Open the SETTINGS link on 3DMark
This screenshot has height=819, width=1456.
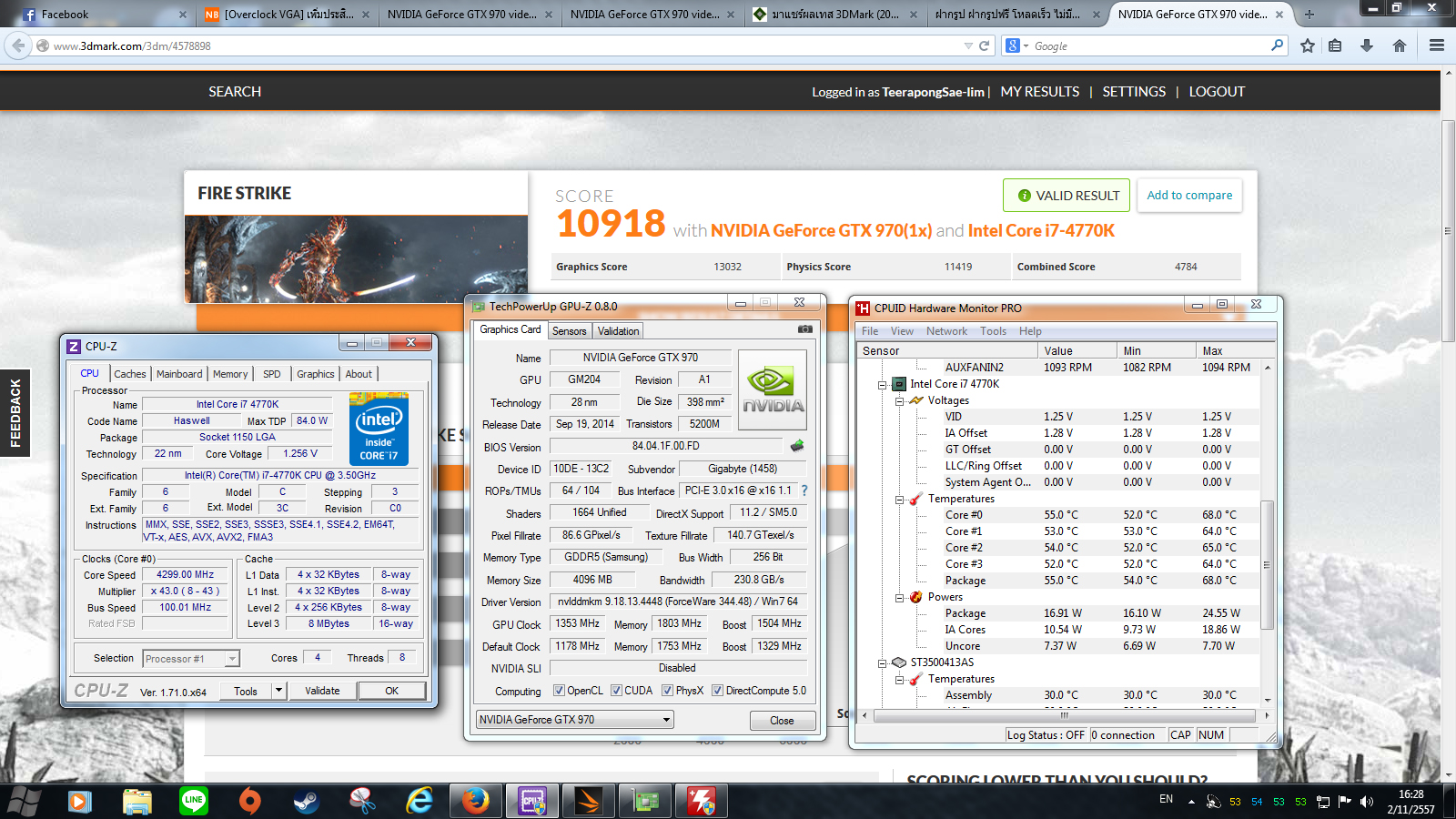[x=1134, y=92]
